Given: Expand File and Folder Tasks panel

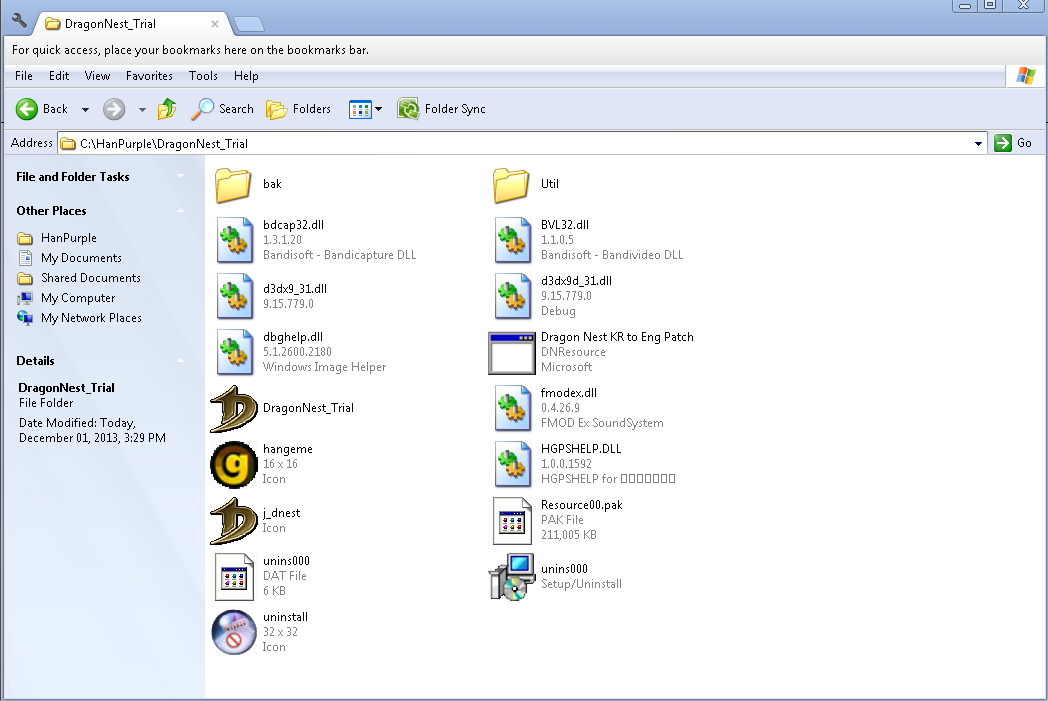Looking at the screenshot, I should tap(180, 176).
